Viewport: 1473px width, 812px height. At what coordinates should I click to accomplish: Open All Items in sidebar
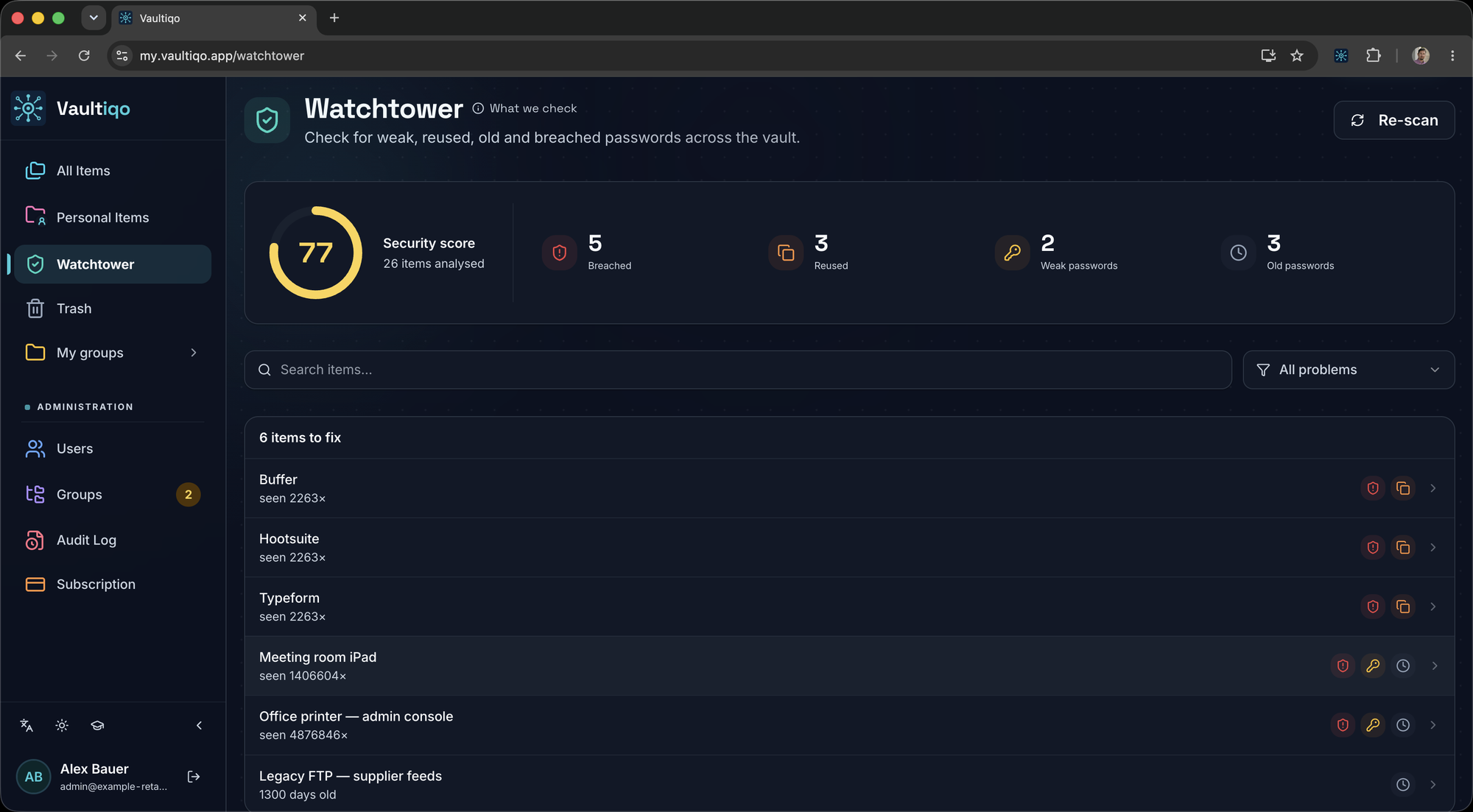point(113,171)
